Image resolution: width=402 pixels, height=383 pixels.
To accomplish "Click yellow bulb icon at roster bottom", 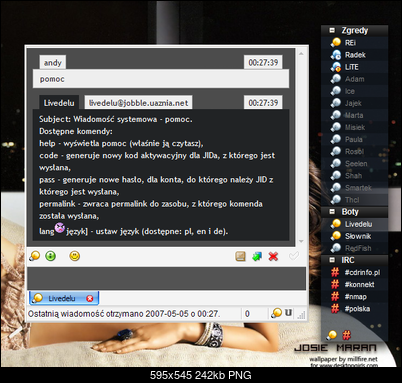I will point(332,334).
